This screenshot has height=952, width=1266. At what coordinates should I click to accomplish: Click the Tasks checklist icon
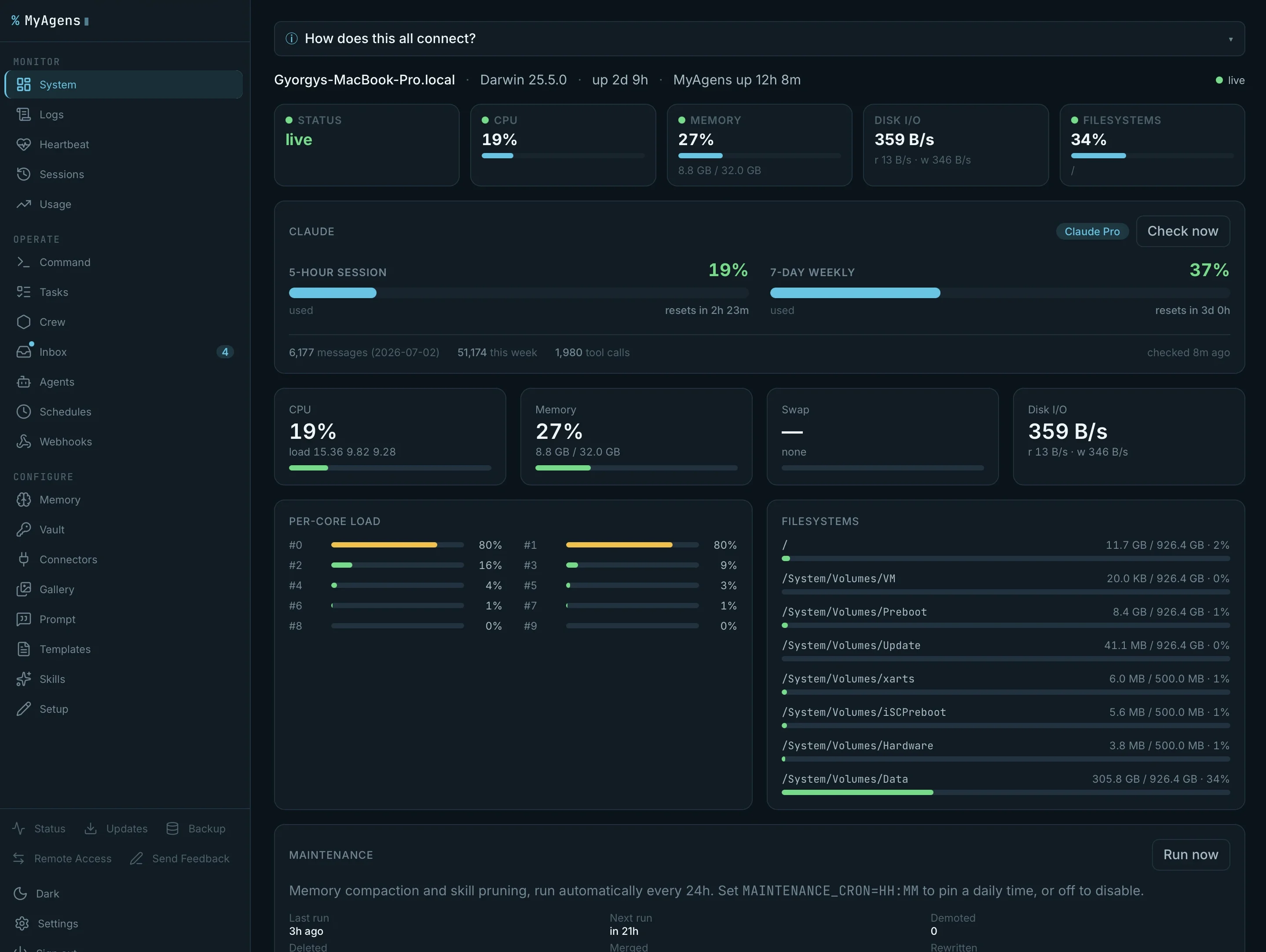coord(23,292)
